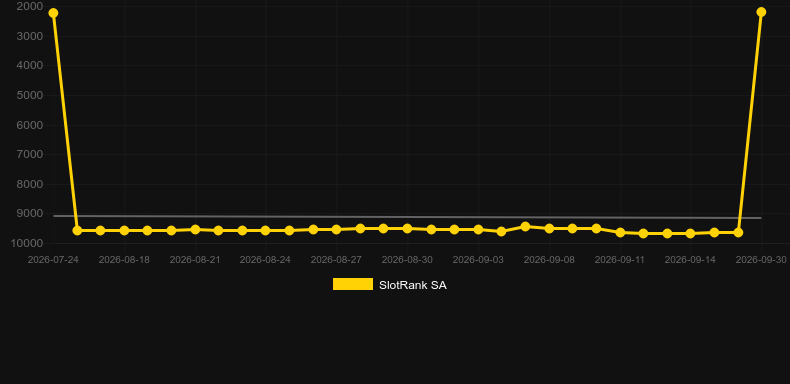
Task: Click the data point above 2026-08-30
Action: 407,228
